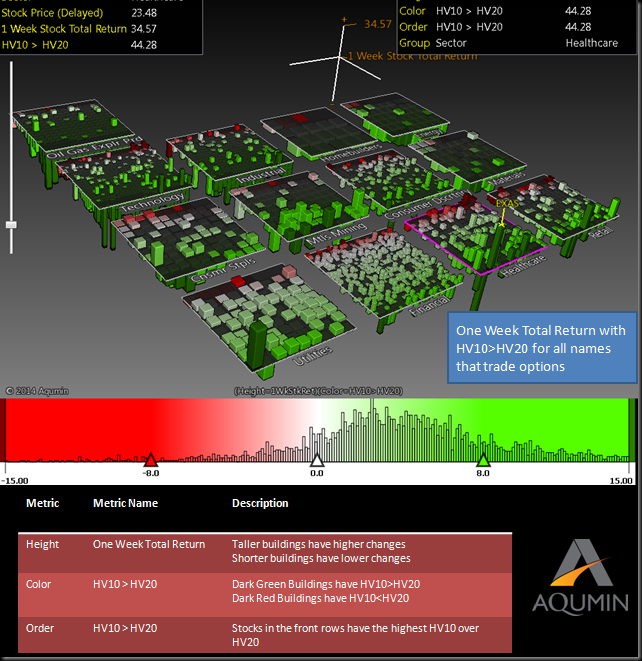Image resolution: width=642 pixels, height=661 pixels.
Task: Click the Order metric table row
Action: pos(265,635)
